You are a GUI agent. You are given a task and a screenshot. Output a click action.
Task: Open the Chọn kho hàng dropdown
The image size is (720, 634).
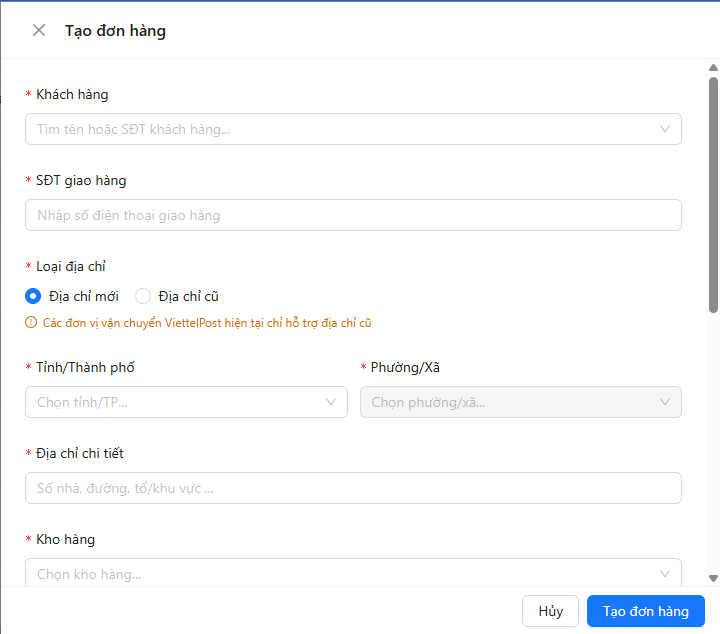[353, 572]
